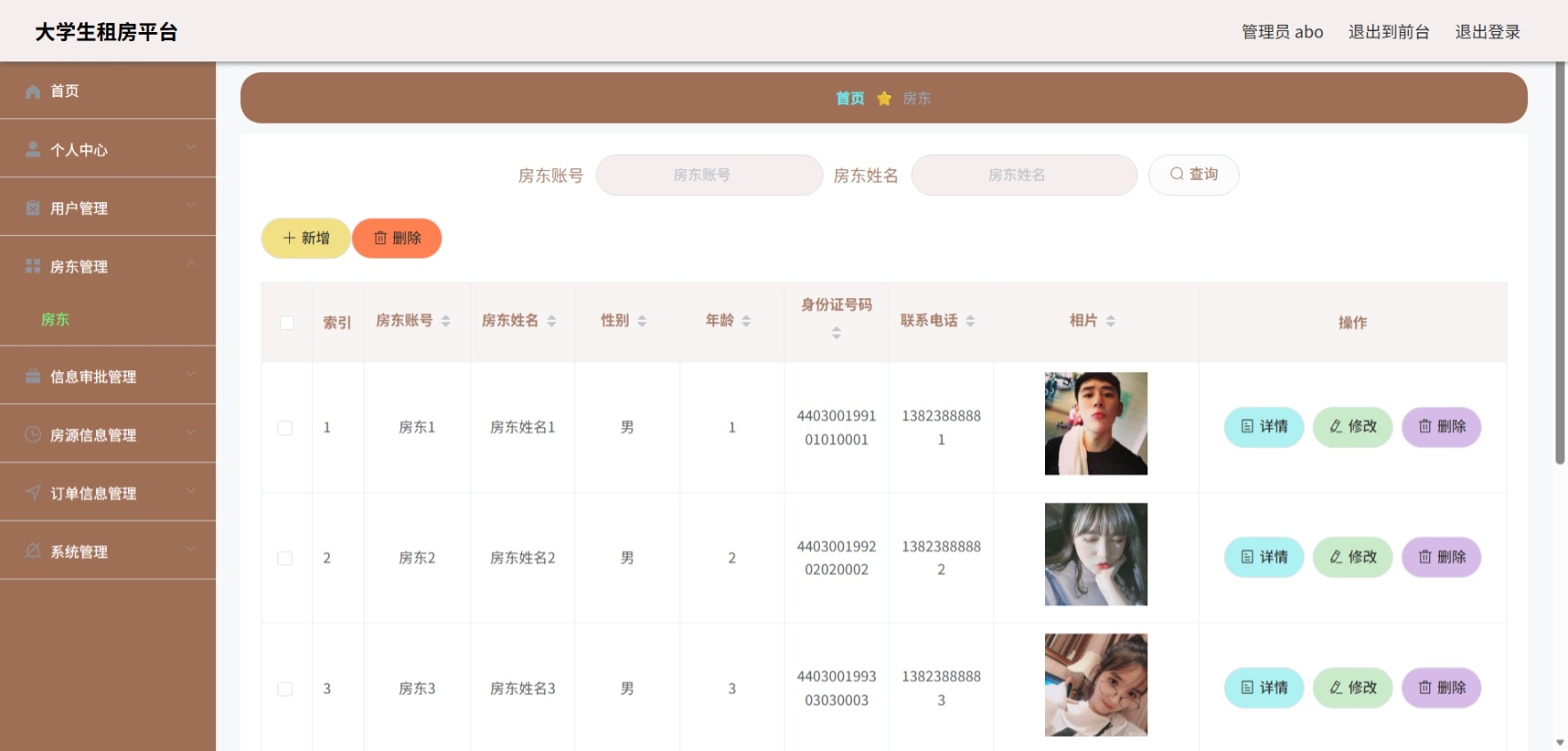Click the person icon next to 个人中心

(33, 149)
